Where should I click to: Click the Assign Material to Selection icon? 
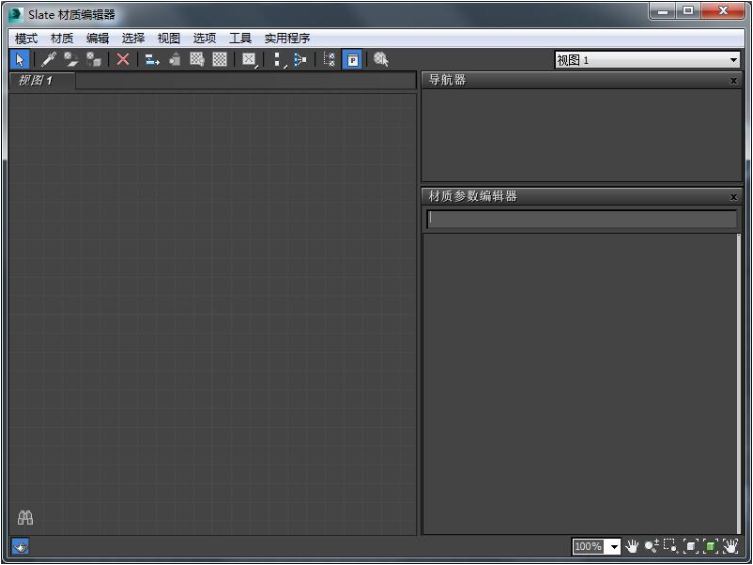point(94,60)
